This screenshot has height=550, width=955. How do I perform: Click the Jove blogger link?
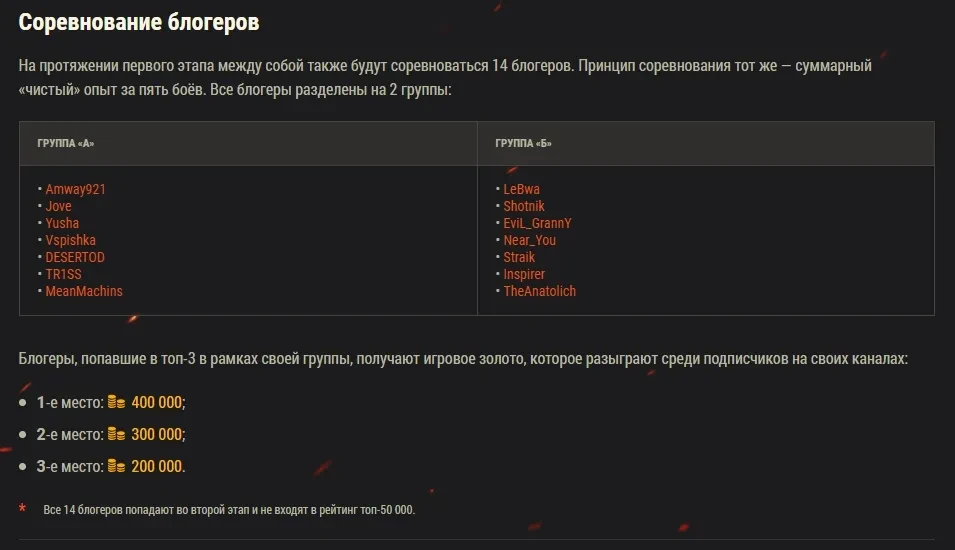point(59,206)
